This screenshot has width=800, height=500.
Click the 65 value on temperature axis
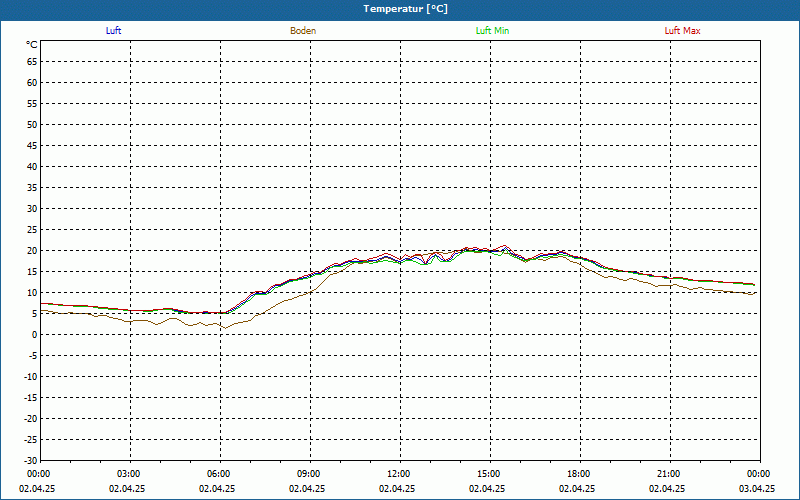coord(32,62)
